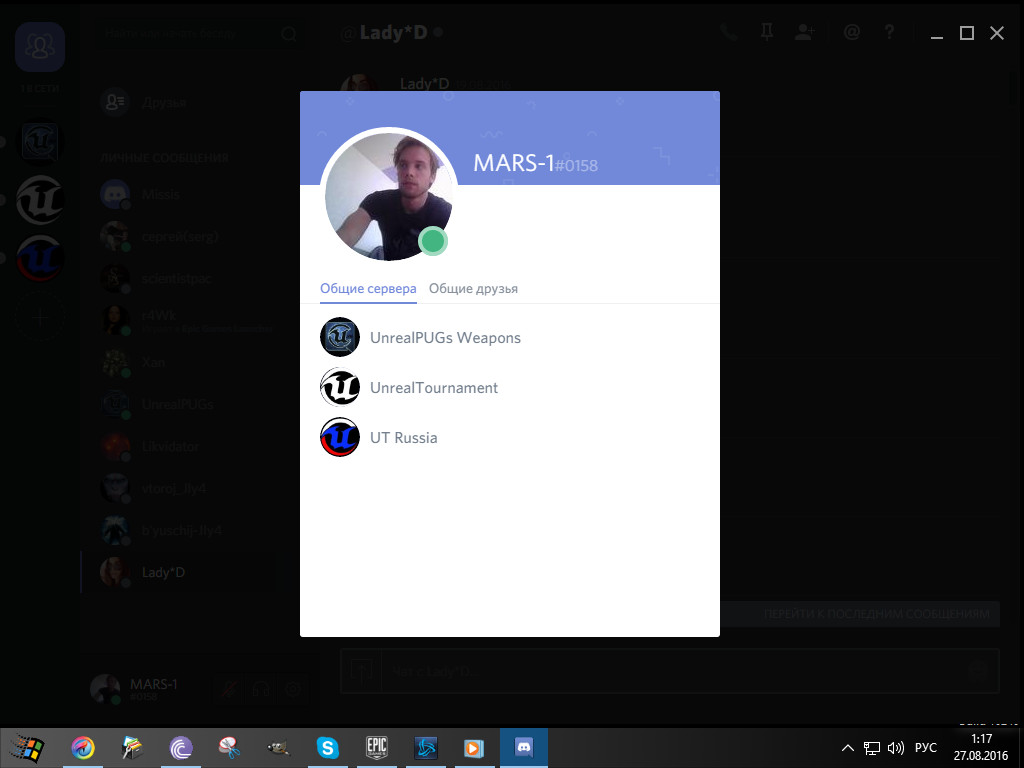Screen dimensions: 1024x768
Task: Switch to the Общие сервера tab
Action: (x=368, y=289)
